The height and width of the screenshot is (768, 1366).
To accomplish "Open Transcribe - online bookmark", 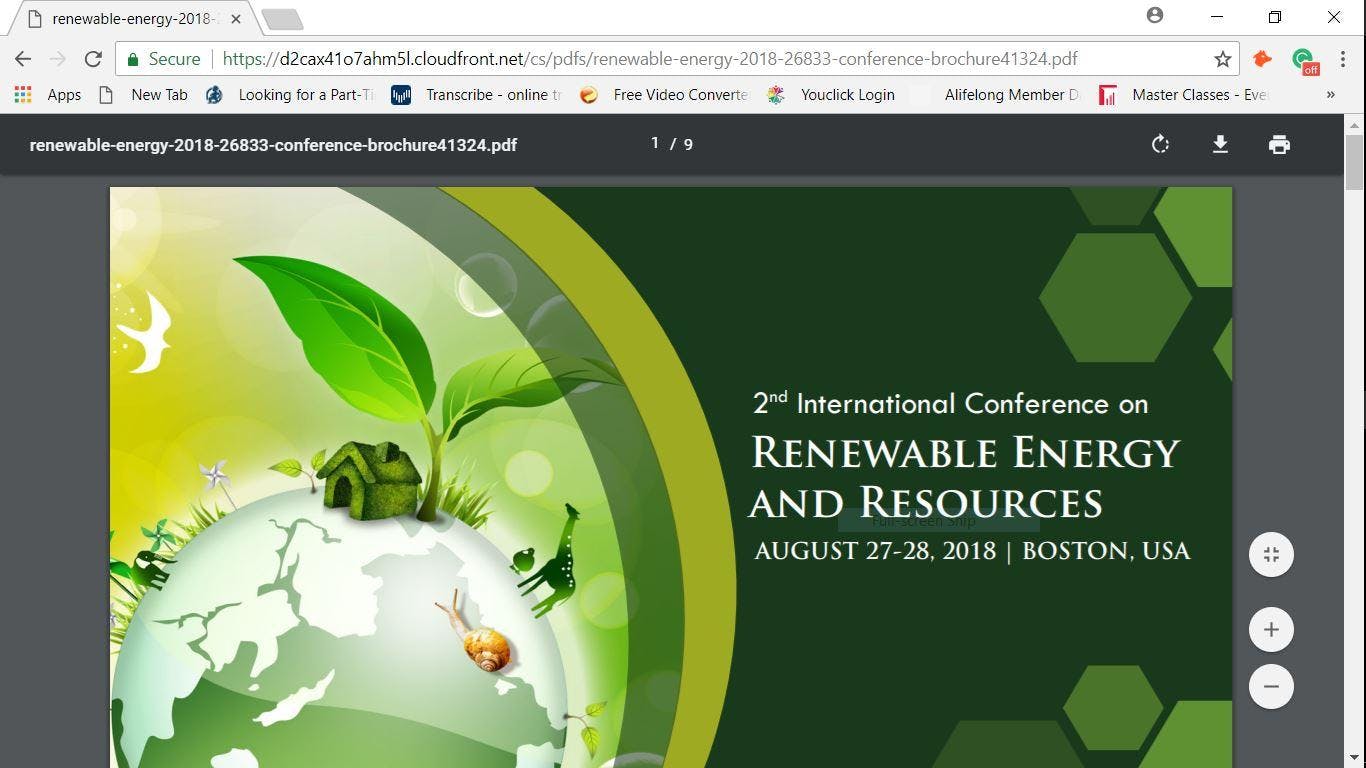I will (x=476, y=95).
